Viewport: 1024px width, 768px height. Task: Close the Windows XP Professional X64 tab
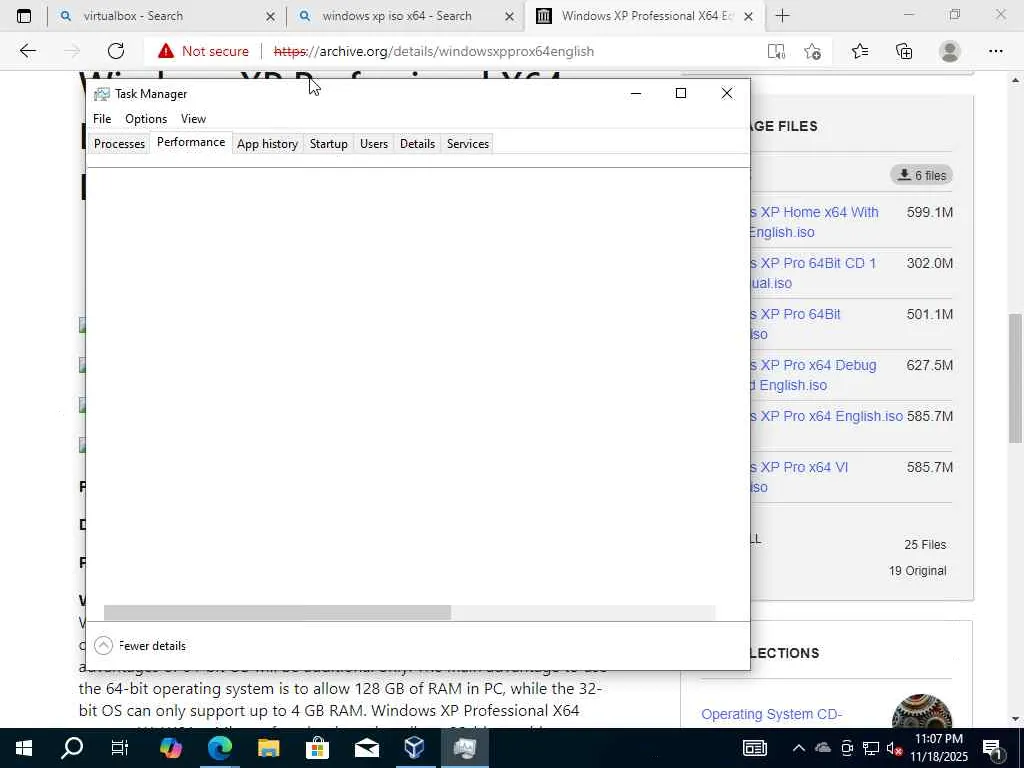[749, 16]
